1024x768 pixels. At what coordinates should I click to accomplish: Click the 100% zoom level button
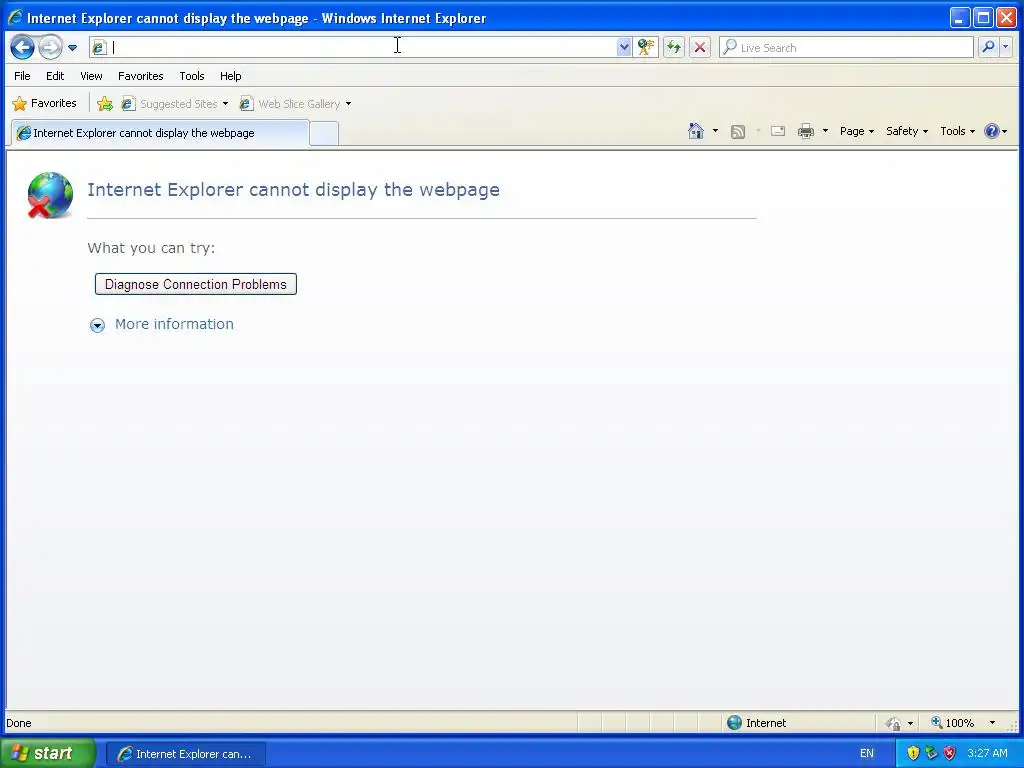tap(953, 722)
